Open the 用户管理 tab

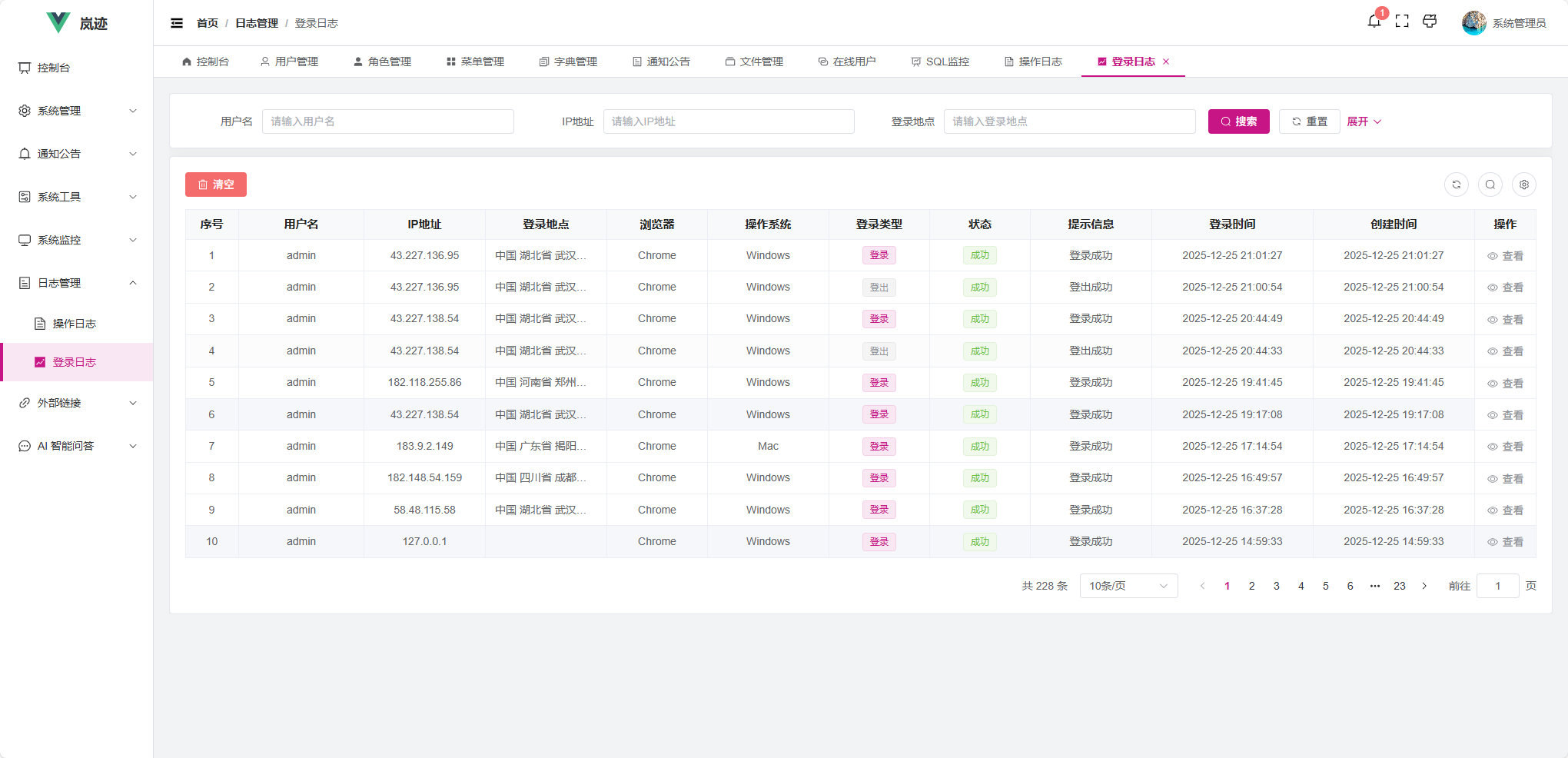(x=290, y=62)
